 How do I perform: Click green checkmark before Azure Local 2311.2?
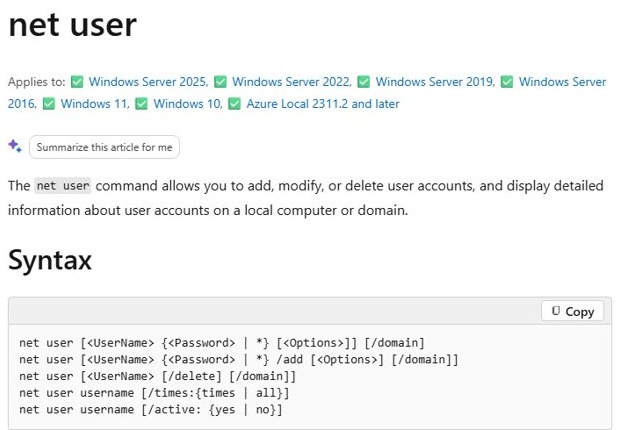pos(234,104)
